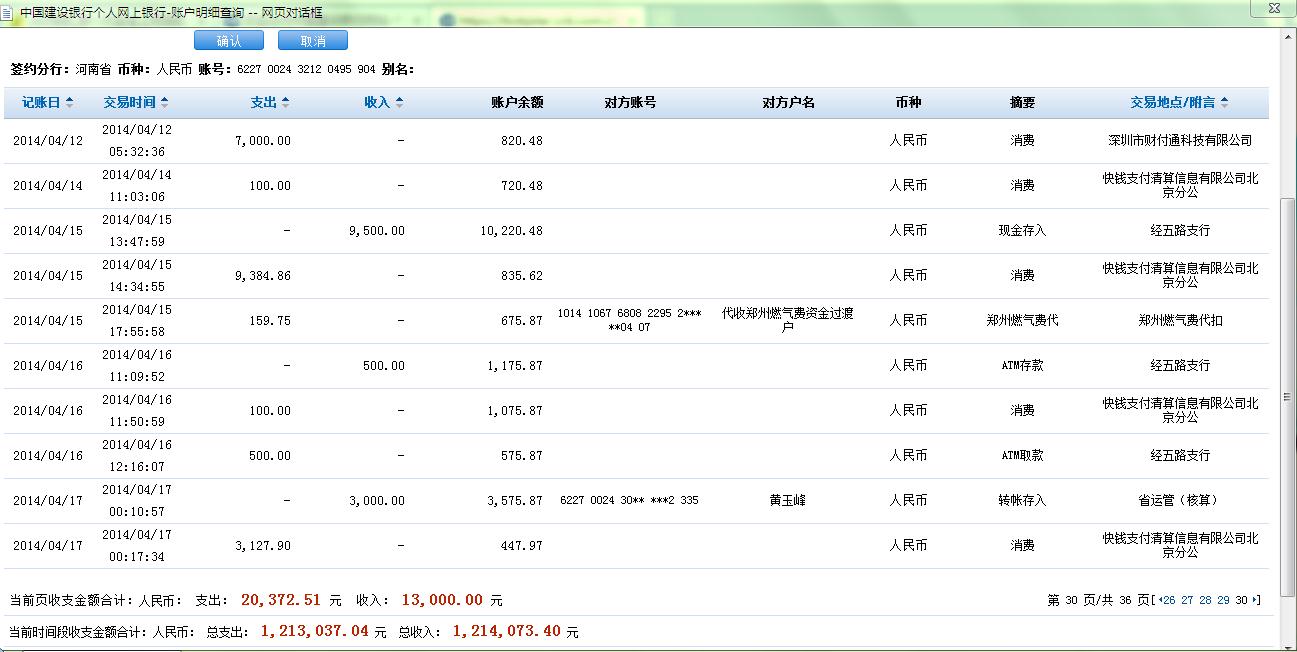This screenshot has height=652, width=1297.
Task: Click the previous-pages arrow before page 26
Action: click(1159, 601)
